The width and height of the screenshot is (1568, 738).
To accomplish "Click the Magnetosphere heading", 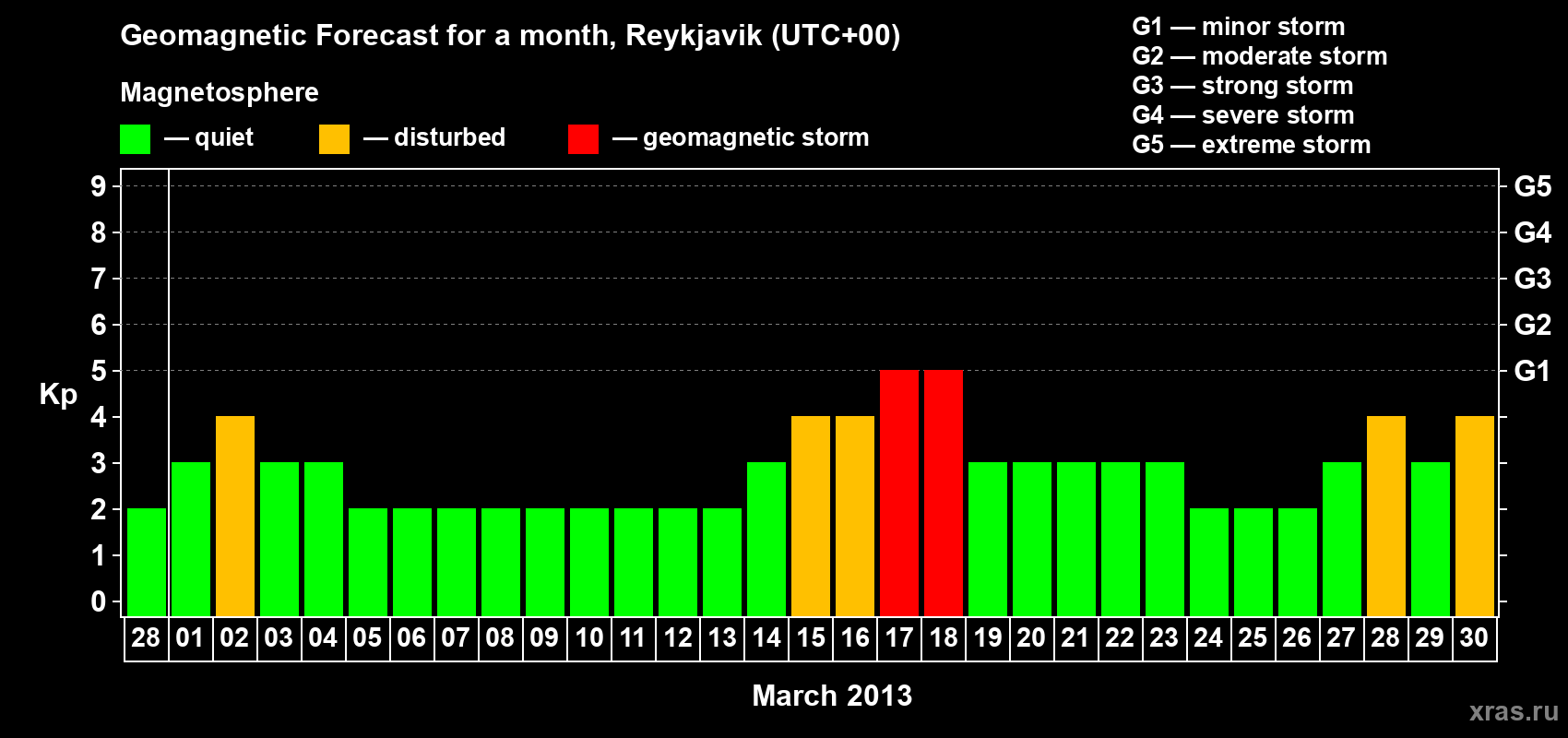I will pyautogui.click(x=220, y=93).
